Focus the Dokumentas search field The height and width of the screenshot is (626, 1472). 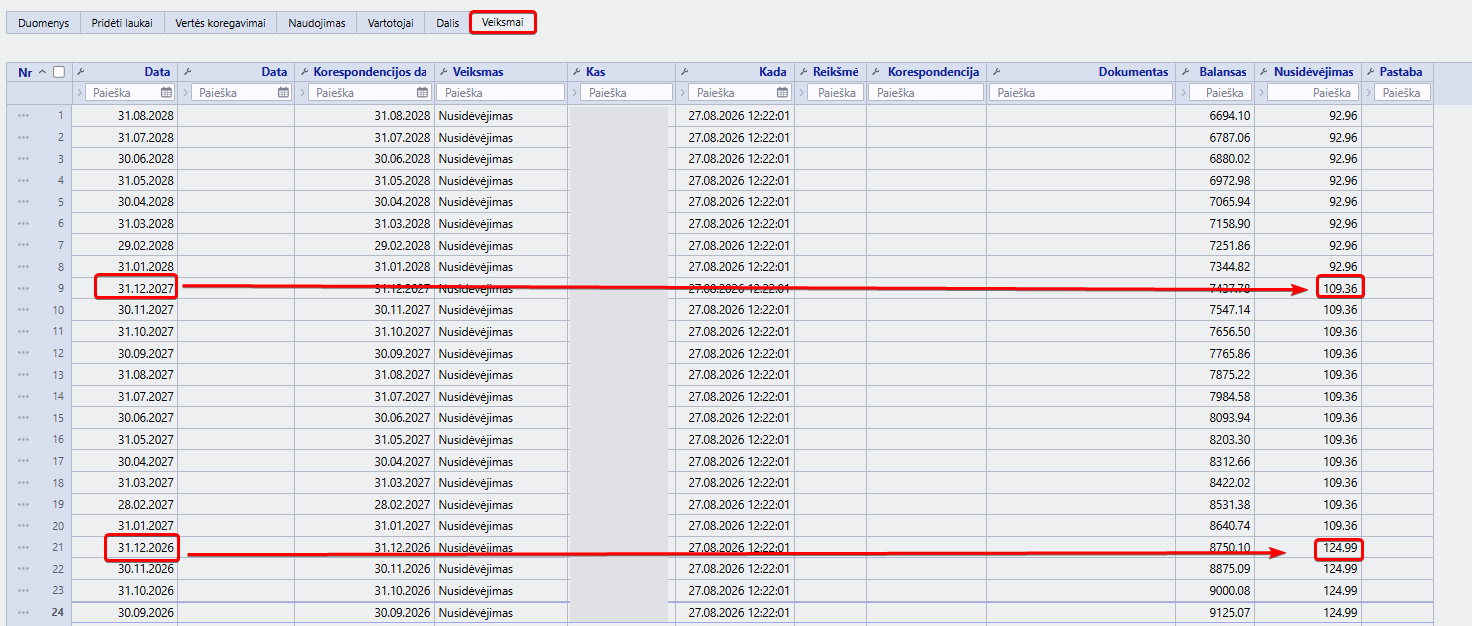pos(1081,92)
